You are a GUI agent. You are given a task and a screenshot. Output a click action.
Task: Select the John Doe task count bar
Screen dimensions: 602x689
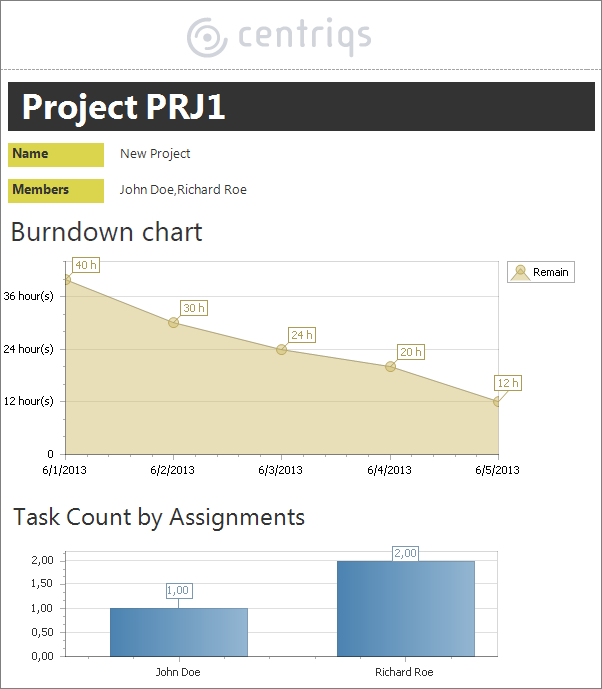pyautogui.click(x=179, y=632)
